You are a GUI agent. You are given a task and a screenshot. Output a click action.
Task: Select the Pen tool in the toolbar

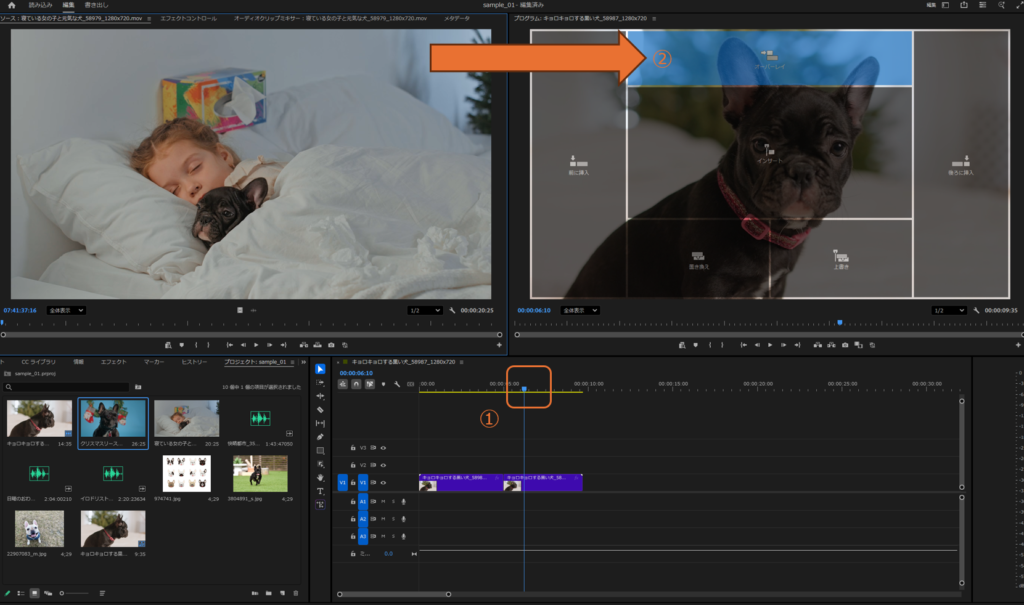[320, 437]
